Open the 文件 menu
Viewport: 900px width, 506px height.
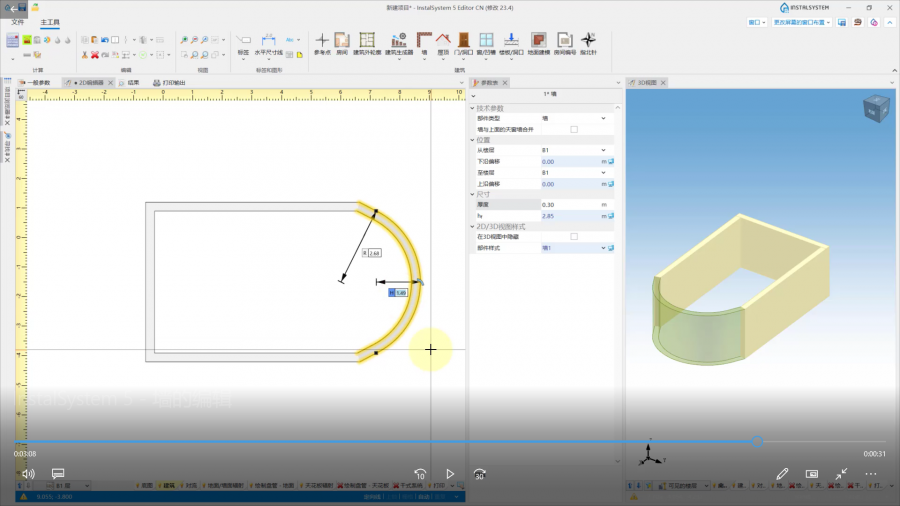coord(18,21)
